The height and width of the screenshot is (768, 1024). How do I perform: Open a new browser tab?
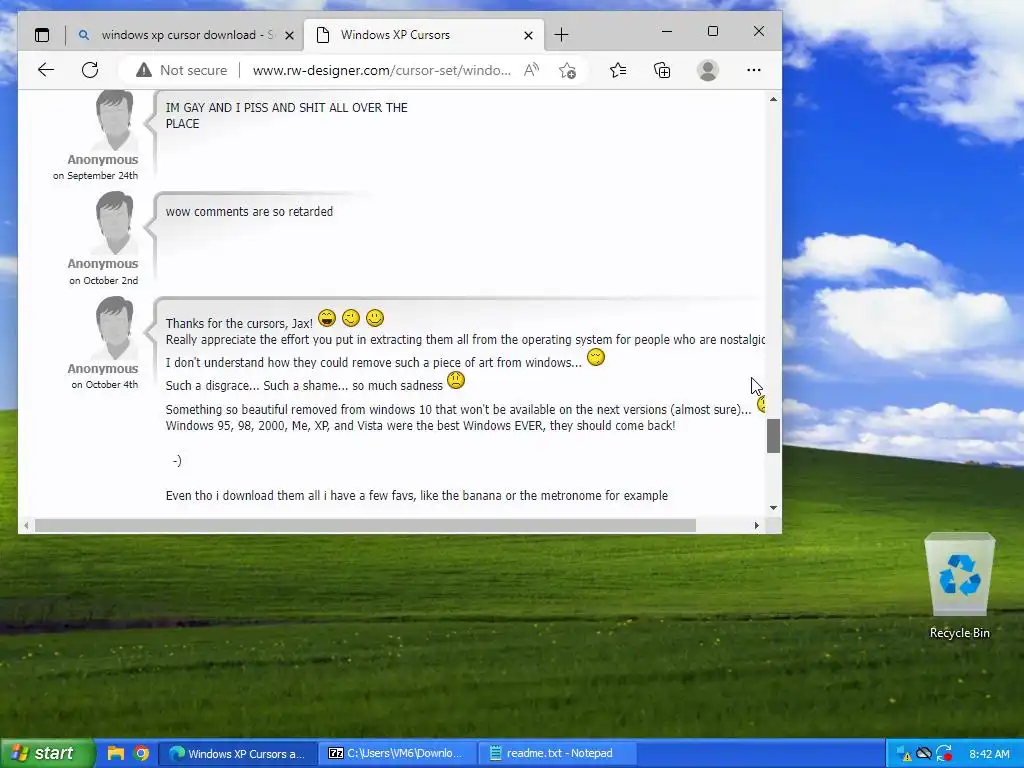561,35
